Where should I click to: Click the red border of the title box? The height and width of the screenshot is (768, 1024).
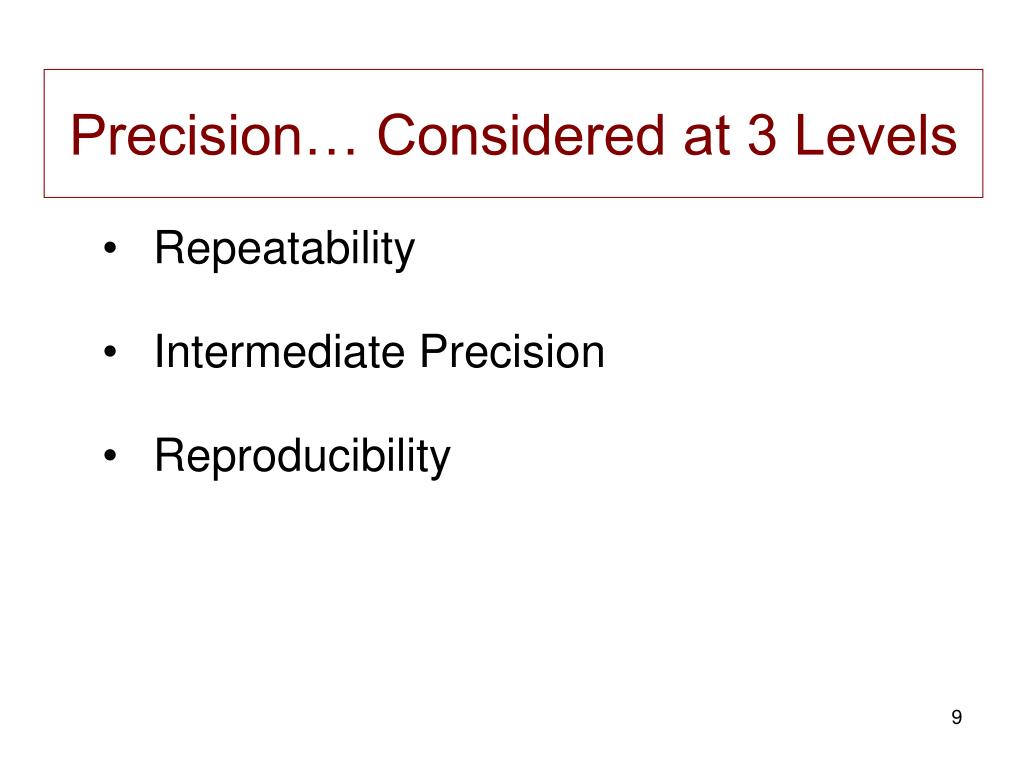pos(513,70)
